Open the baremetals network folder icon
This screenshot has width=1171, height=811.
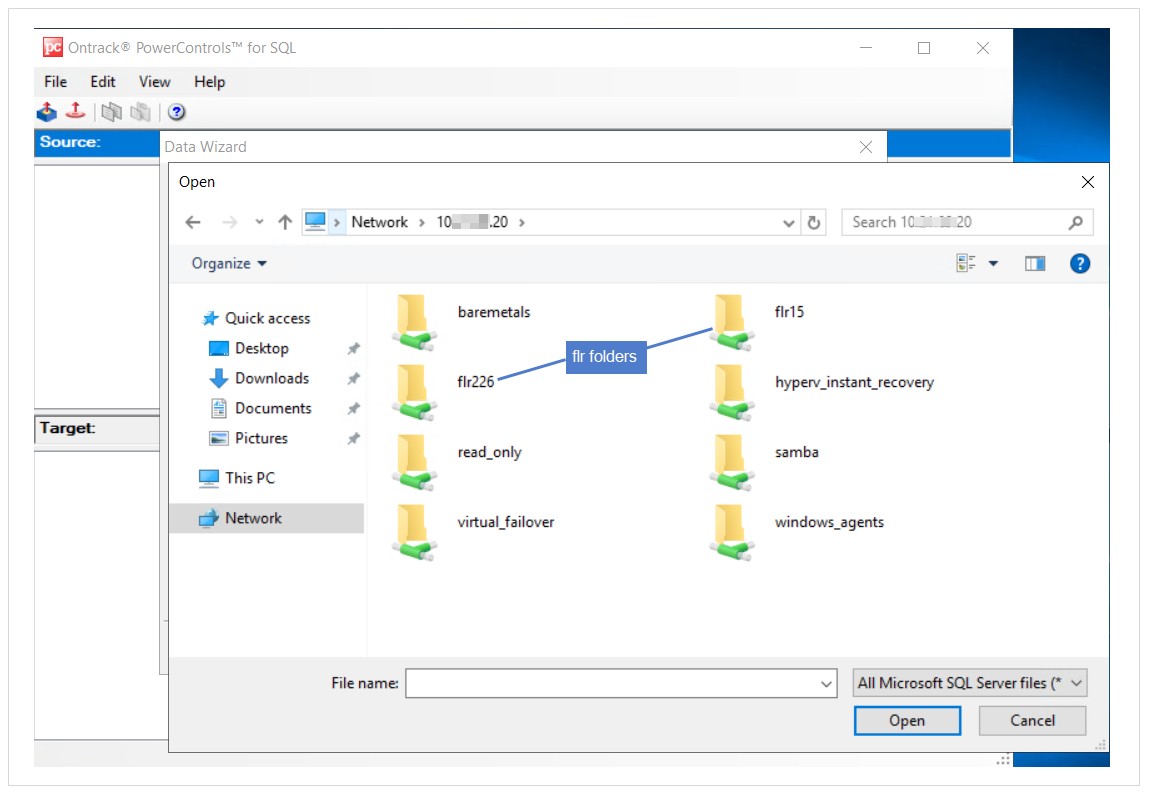point(414,322)
